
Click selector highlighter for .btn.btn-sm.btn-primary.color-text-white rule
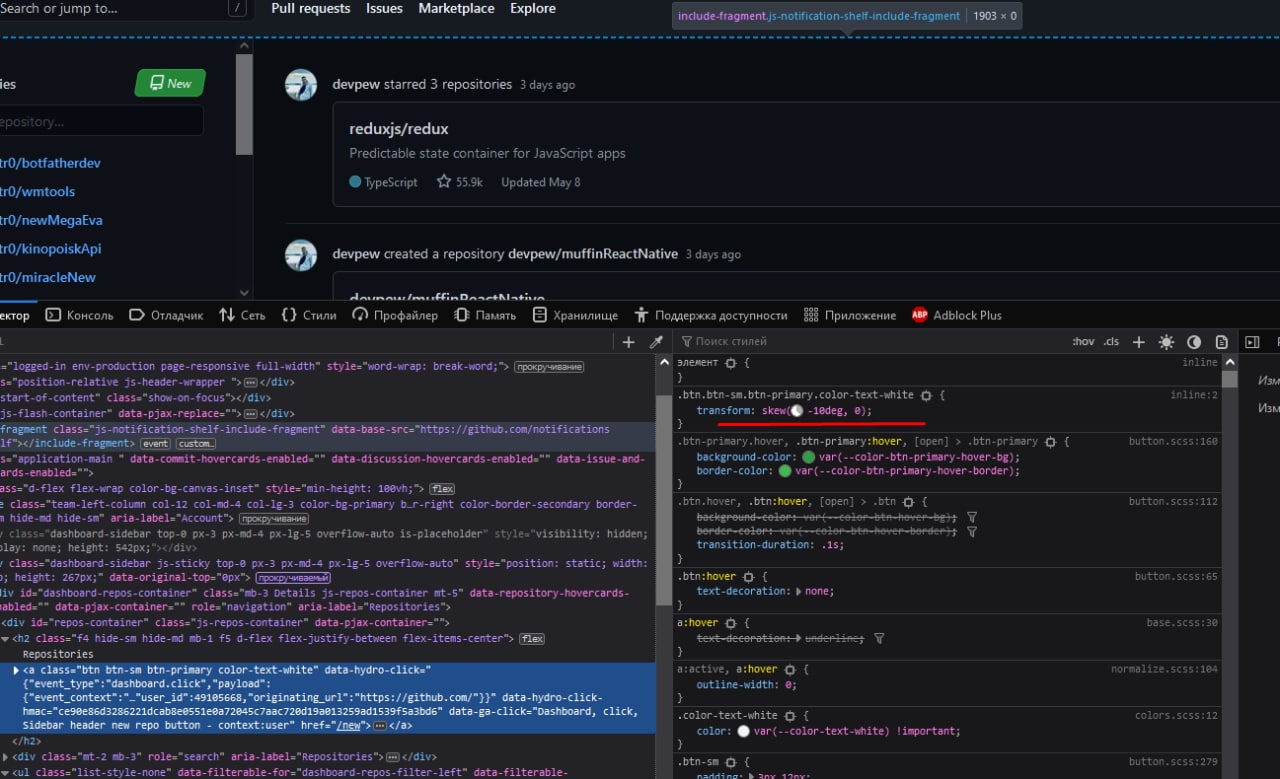point(926,395)
